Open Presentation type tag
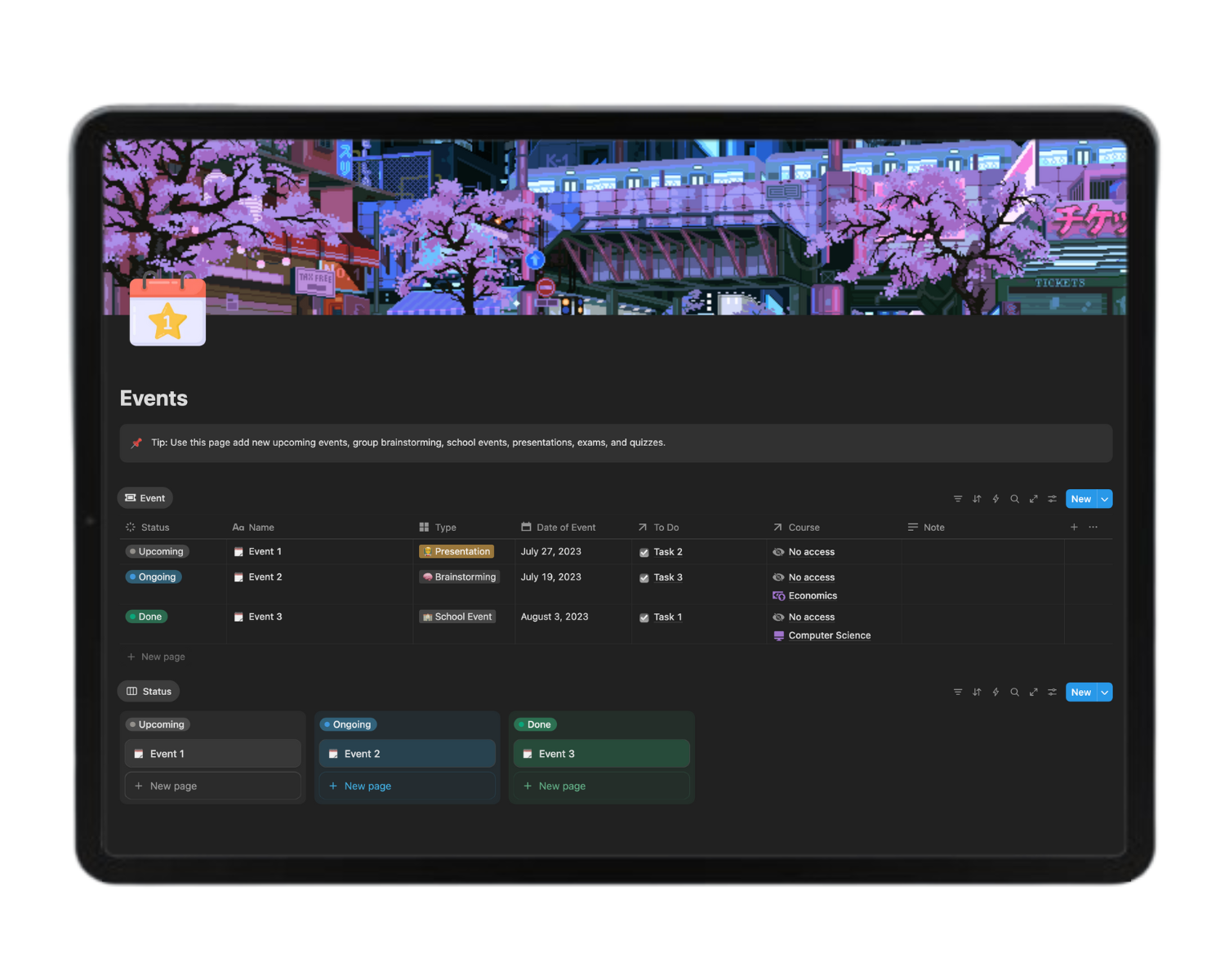The height and width of the screenshot is (980, 1225). (x=457, y=552)
